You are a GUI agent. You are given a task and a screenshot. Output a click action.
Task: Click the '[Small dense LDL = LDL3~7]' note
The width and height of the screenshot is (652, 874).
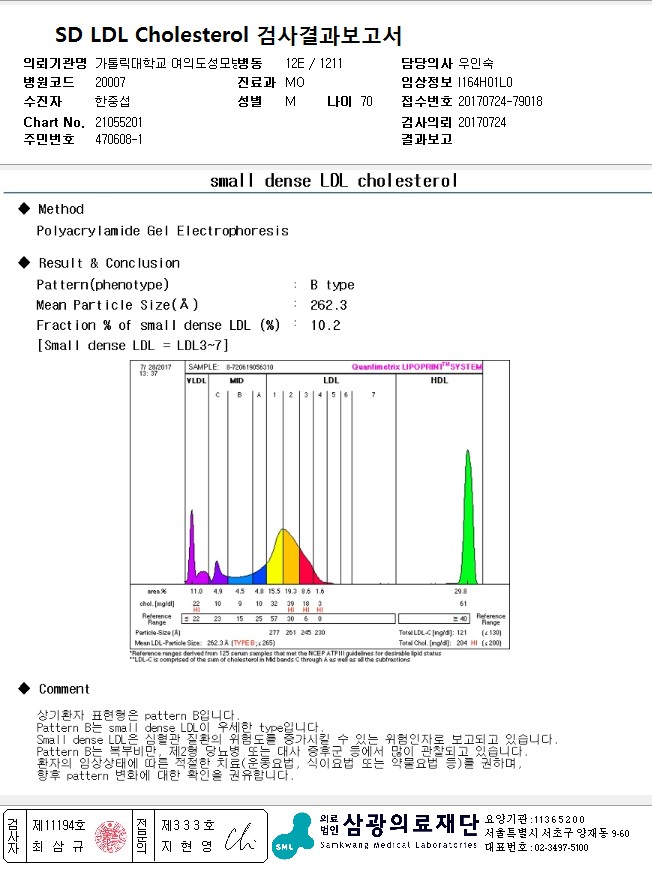(133, 346)
